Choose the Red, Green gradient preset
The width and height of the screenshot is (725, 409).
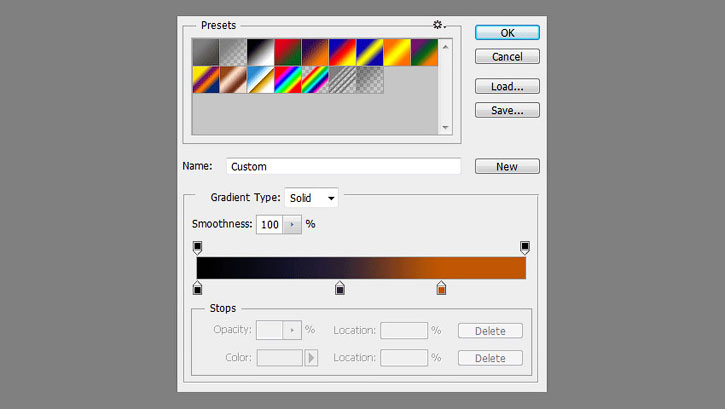point(288,52)
